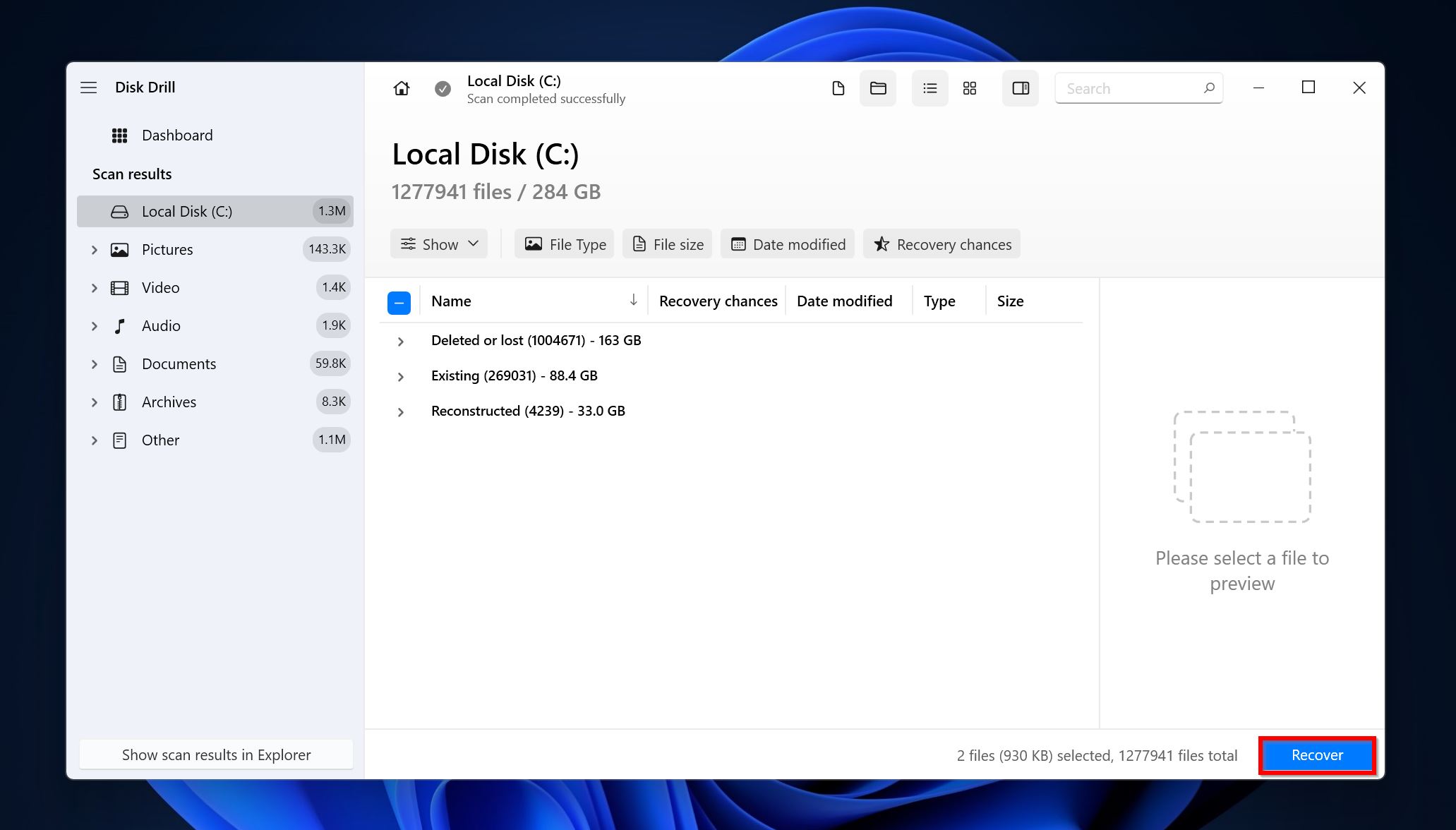
Task: Expand the Deleted or lost files group
Action: 402,340
